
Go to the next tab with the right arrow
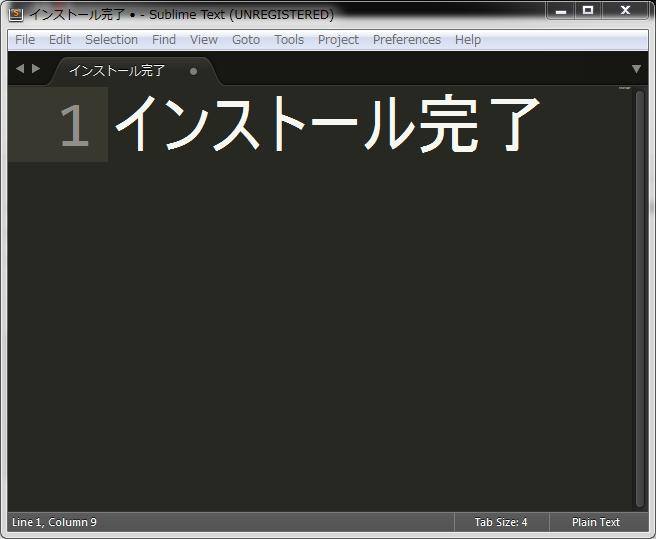[x=36, y=68]
